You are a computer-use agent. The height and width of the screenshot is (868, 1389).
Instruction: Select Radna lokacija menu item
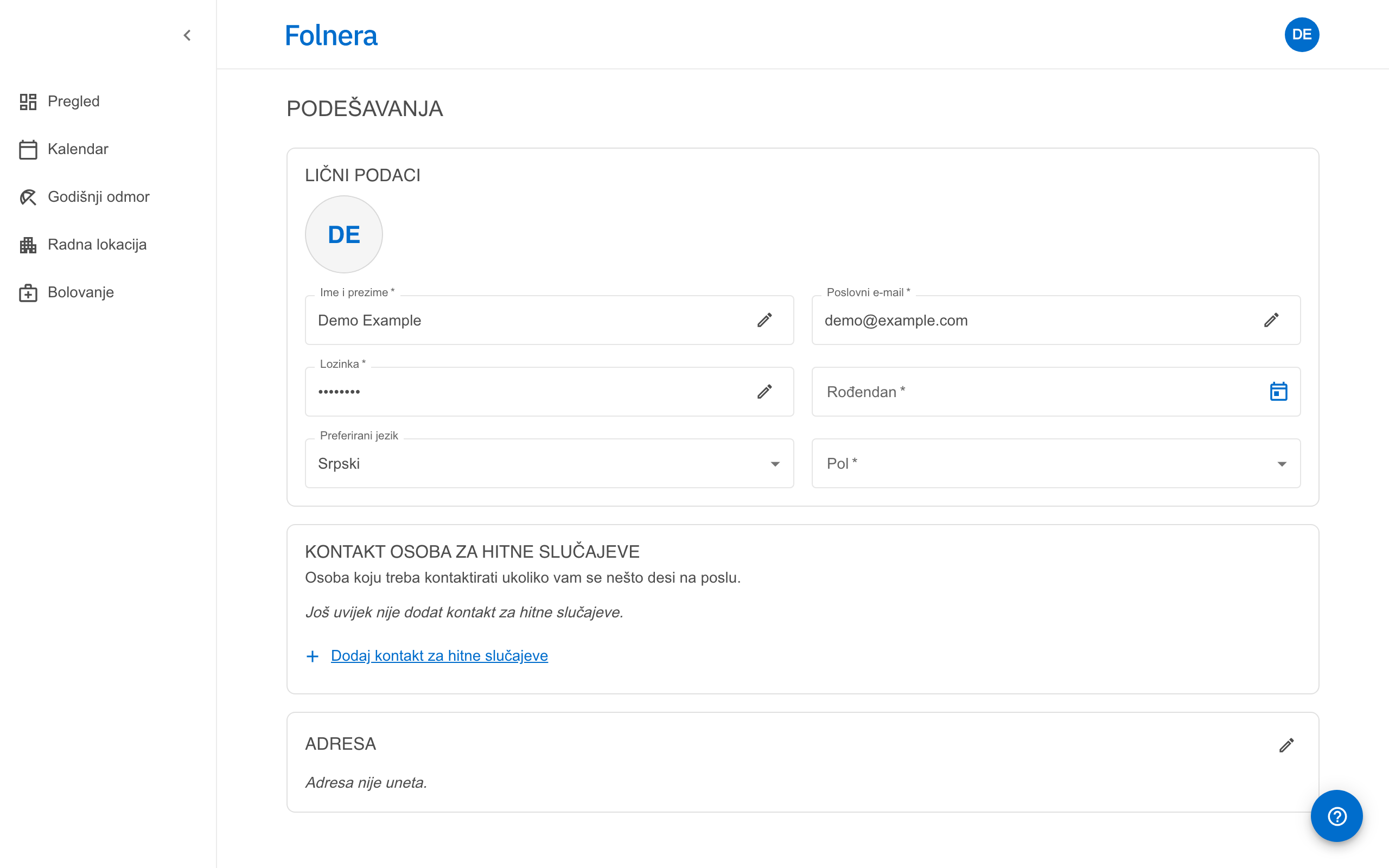click(x=97, y=245)
